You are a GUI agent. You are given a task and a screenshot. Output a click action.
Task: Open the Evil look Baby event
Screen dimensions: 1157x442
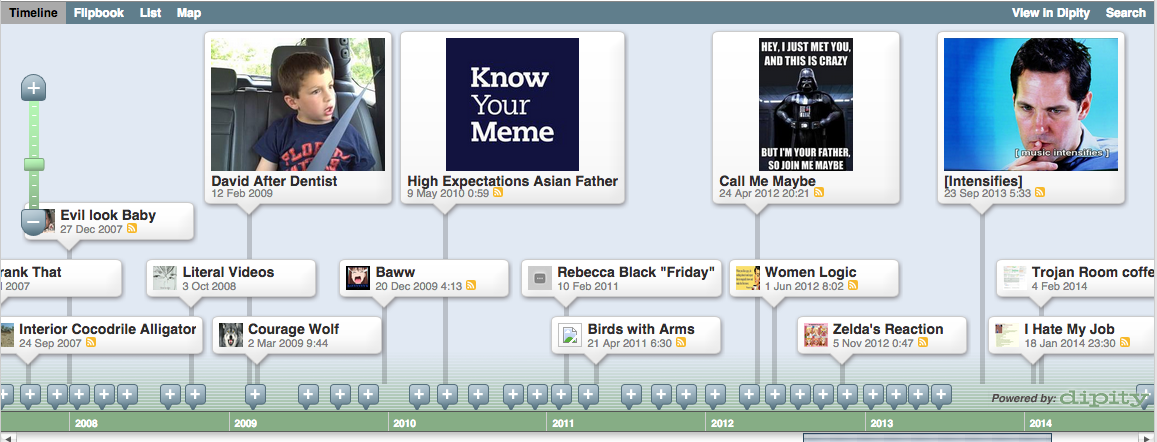pos(108,215)
